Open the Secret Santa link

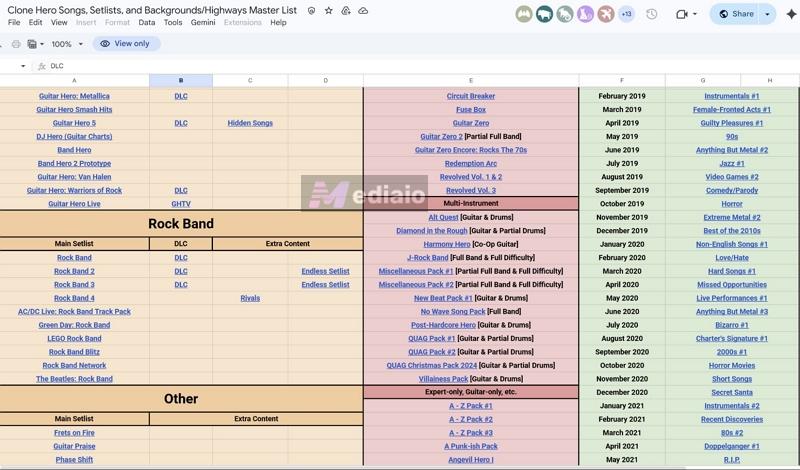[x=732, y=392]
